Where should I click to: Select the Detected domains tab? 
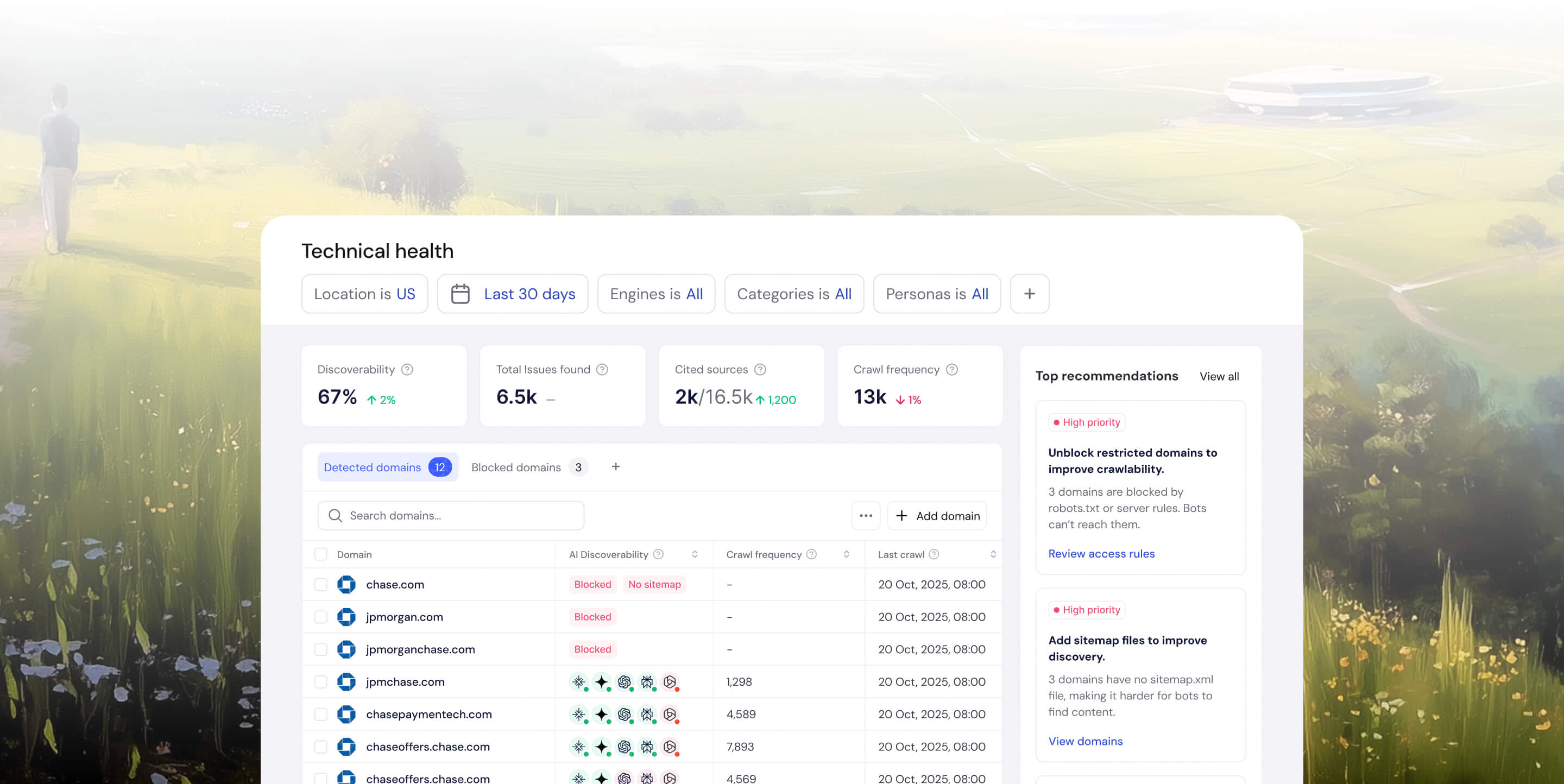pyautogui.click(x=372, y=466)
